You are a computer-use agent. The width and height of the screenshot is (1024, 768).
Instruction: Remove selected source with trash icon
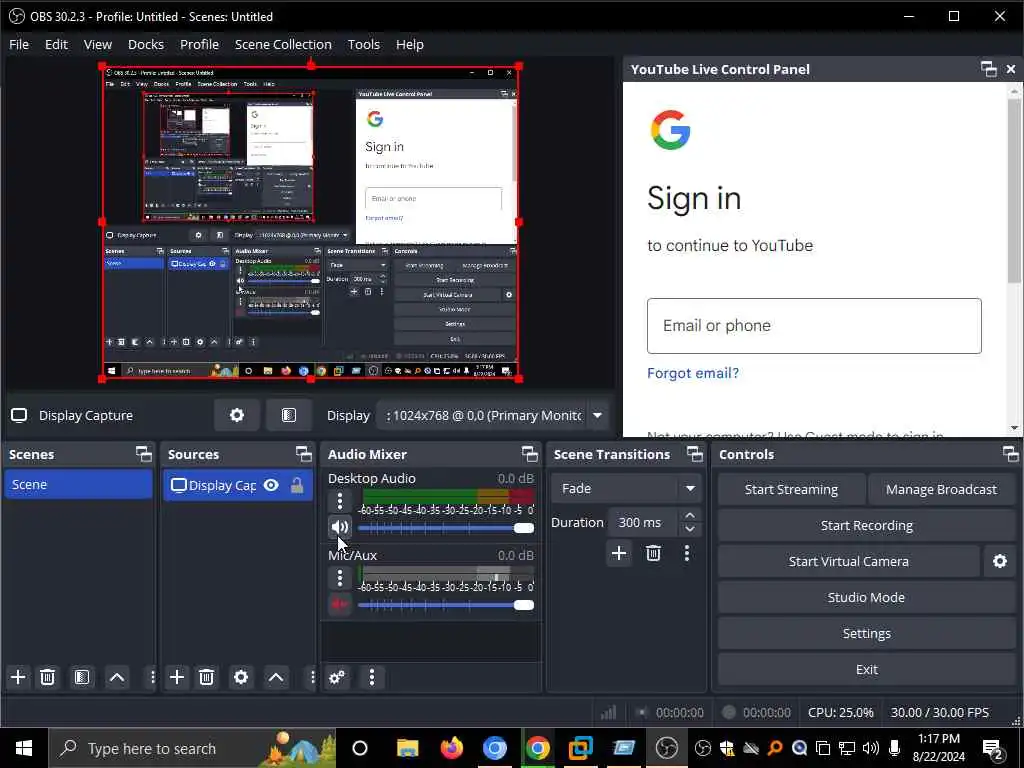[206, 677]
